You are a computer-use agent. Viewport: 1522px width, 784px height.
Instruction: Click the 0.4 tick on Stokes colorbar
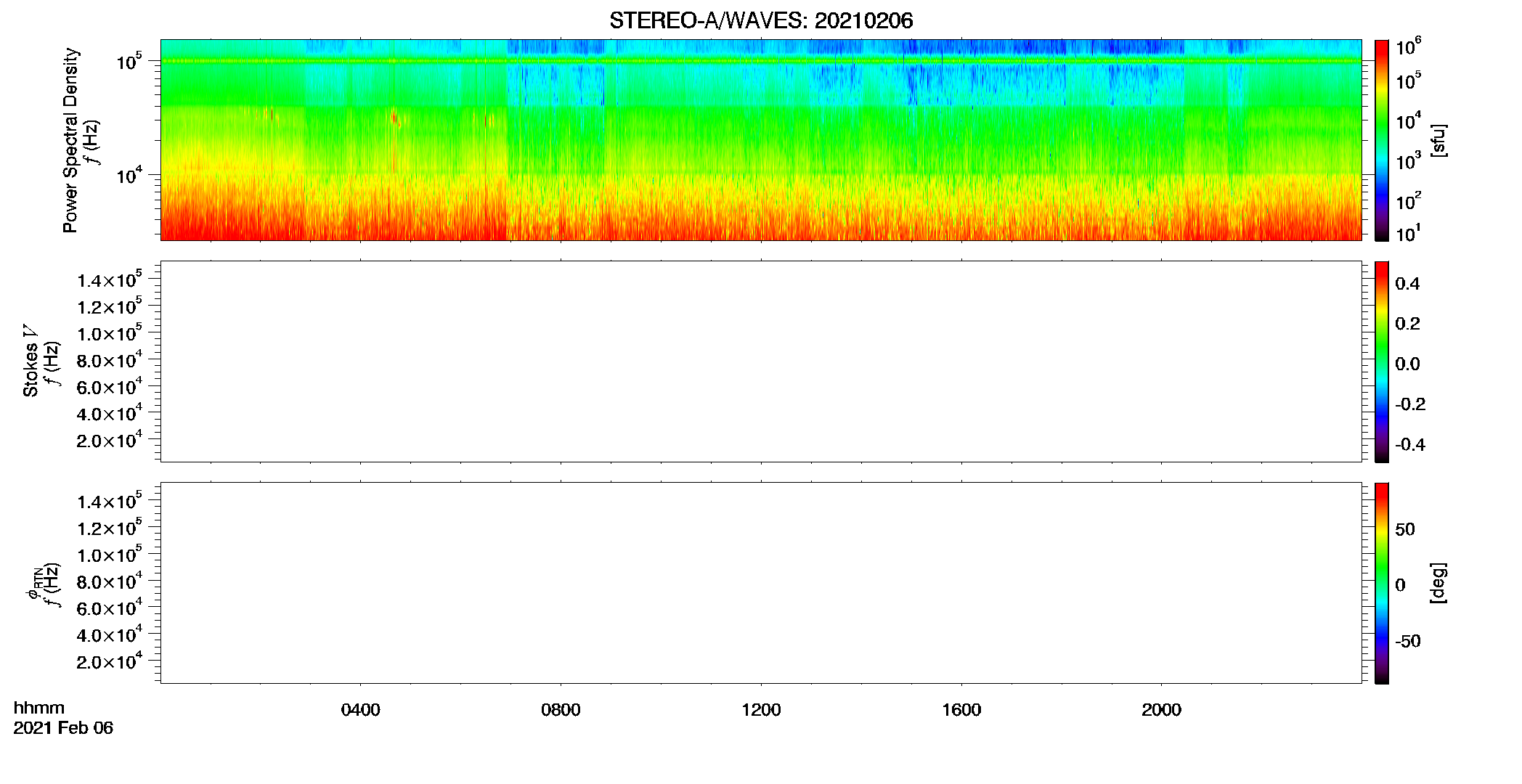coord(1407,284)
